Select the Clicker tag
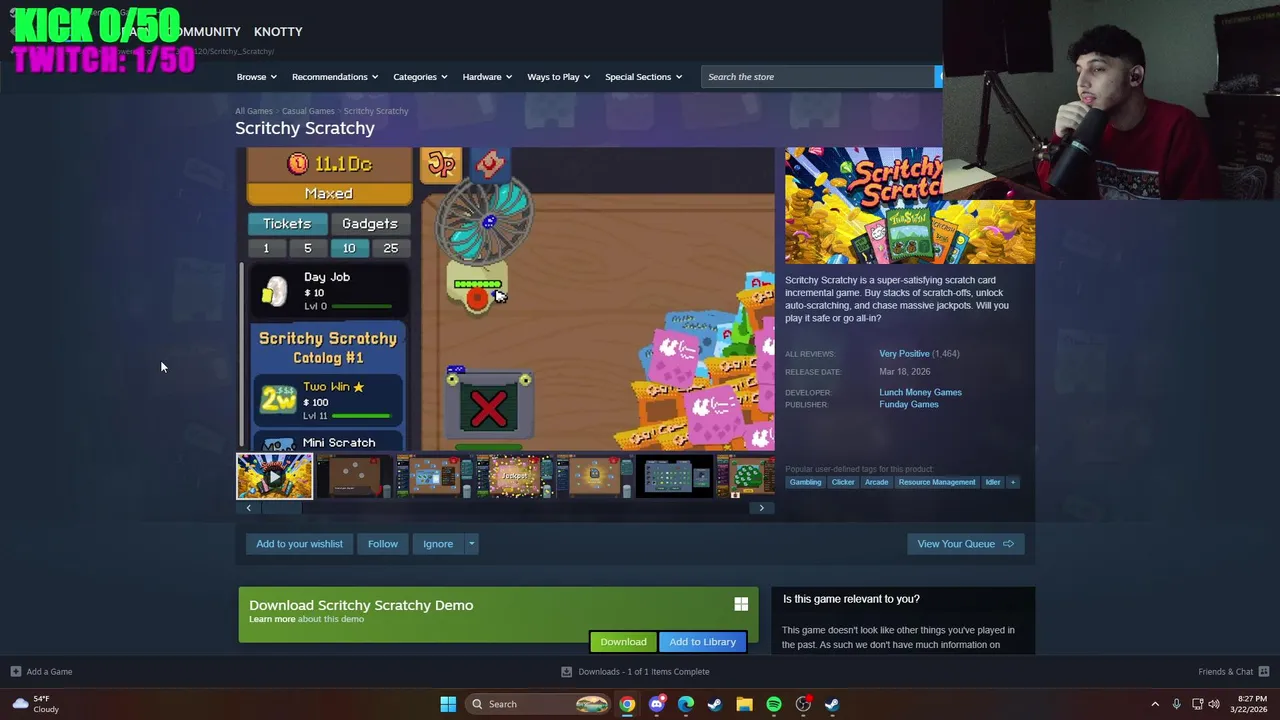Image resolution: width=1280 pixels, height=720 pixels. tap(843, 482)
